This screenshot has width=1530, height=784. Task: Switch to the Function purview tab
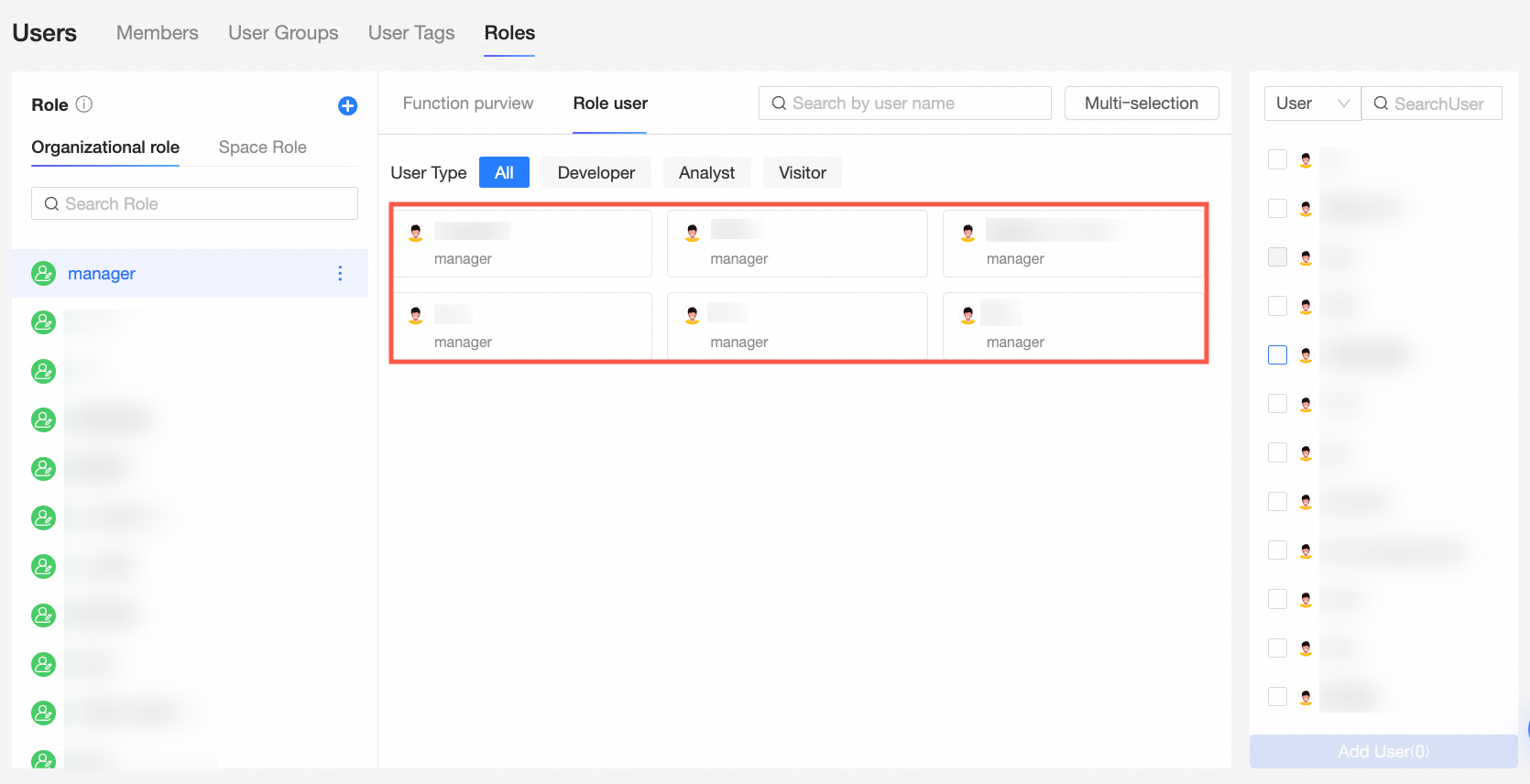pos(468,103)
